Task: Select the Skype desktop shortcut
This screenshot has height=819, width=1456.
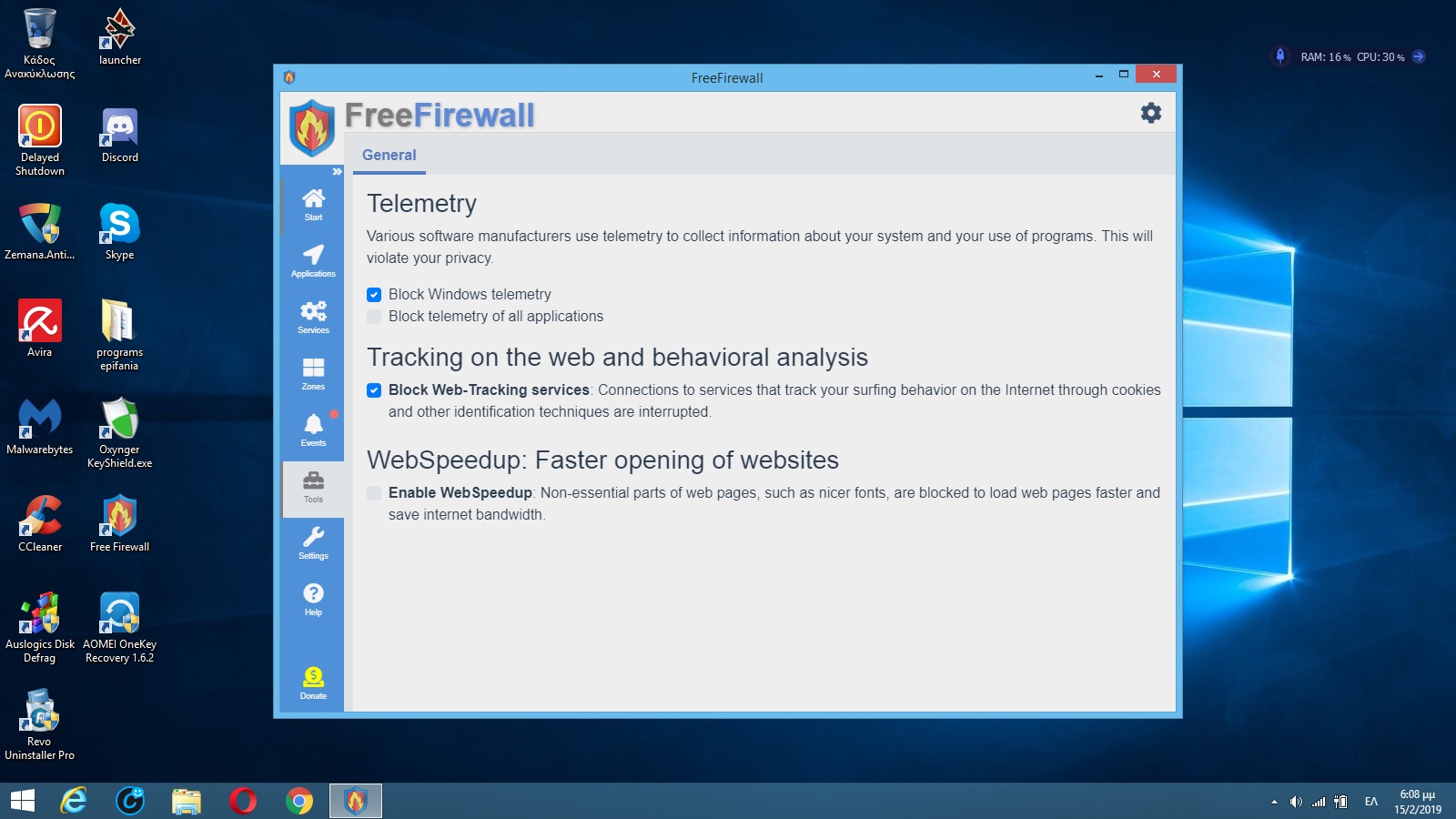Action: [119, 231]
